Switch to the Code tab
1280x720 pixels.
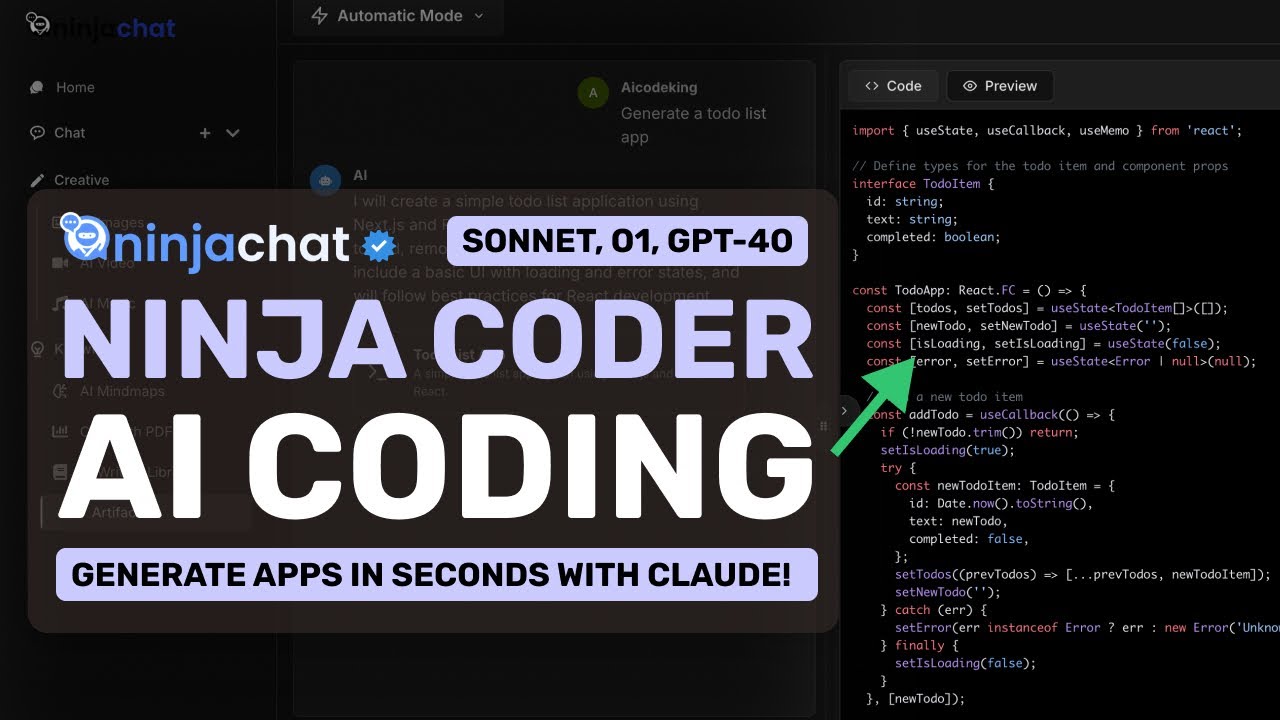point(893,86)
